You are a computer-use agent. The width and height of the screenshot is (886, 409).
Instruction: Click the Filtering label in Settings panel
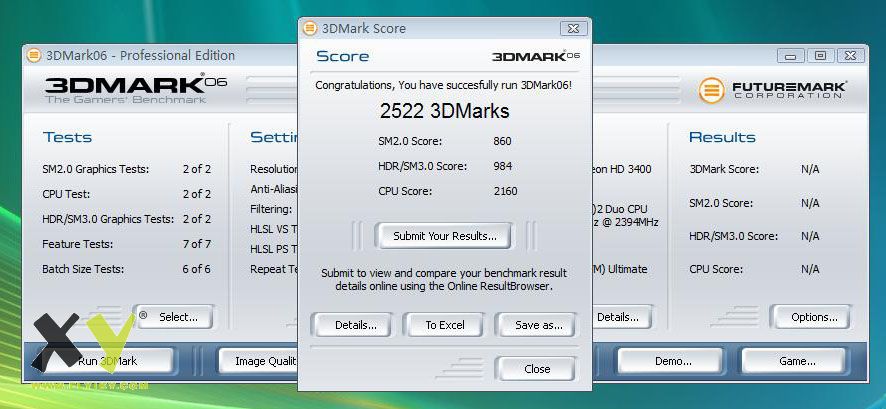[271, 209]
